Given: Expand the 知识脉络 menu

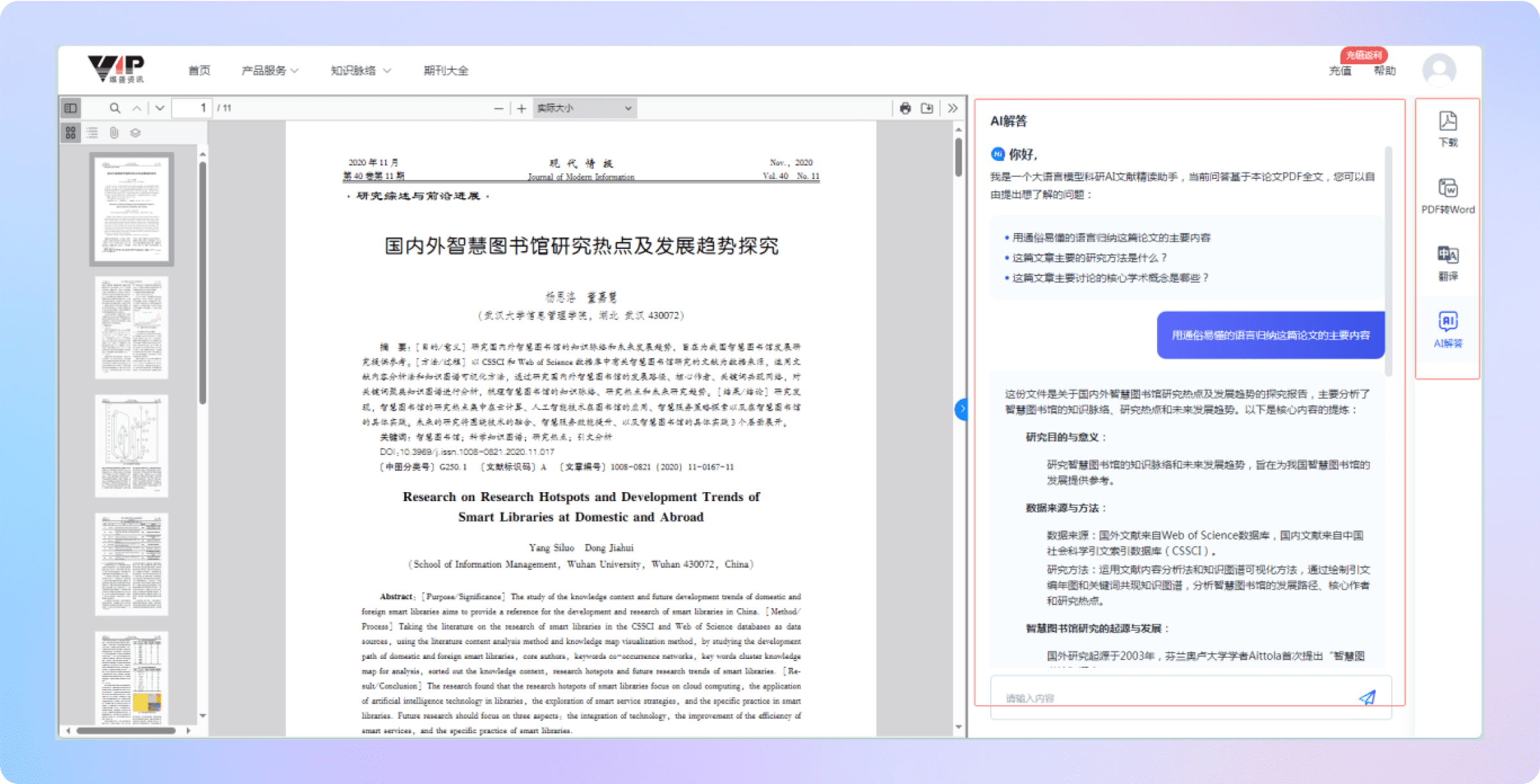Looking at the screenshot, I should (360, 71).
